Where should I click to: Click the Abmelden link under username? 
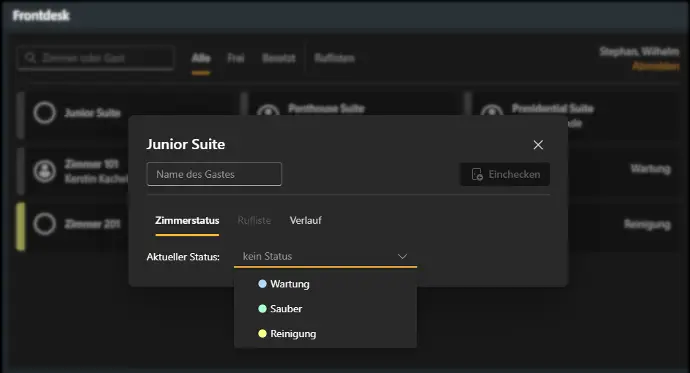(x=656, y=66)
